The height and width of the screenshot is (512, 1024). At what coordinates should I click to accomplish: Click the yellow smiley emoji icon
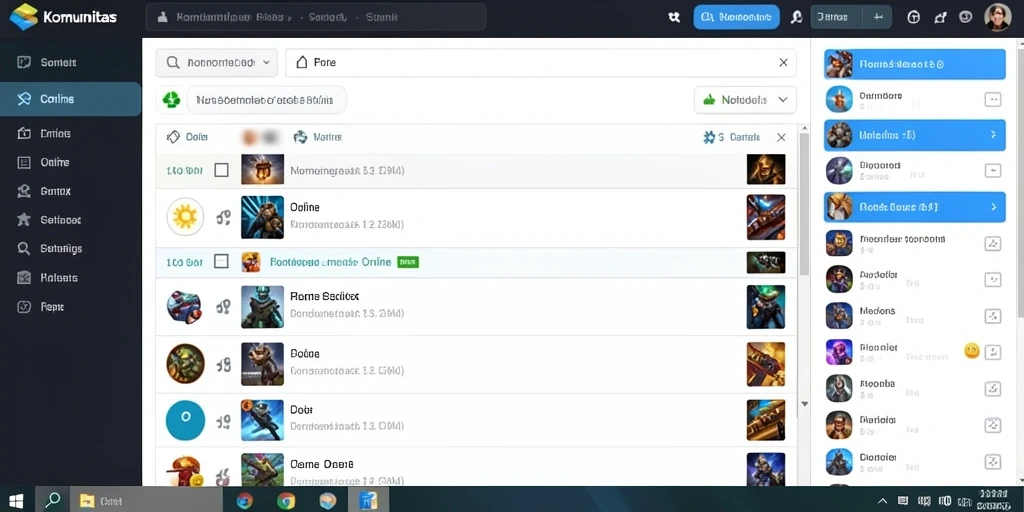pyautogui.click(x=972, y=351)
